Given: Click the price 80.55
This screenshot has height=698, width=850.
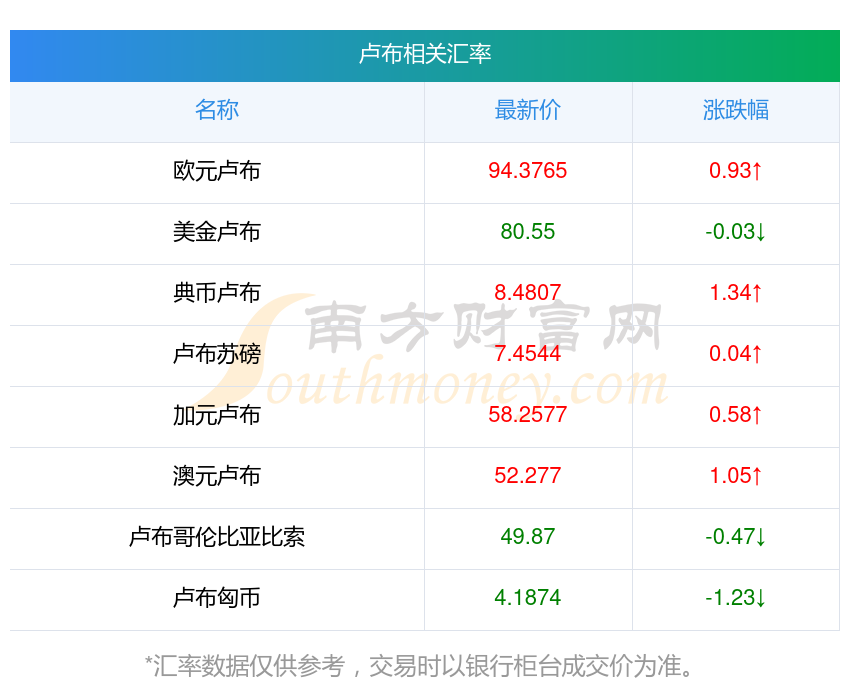Looking at the screenshot, I should [527, 232].
